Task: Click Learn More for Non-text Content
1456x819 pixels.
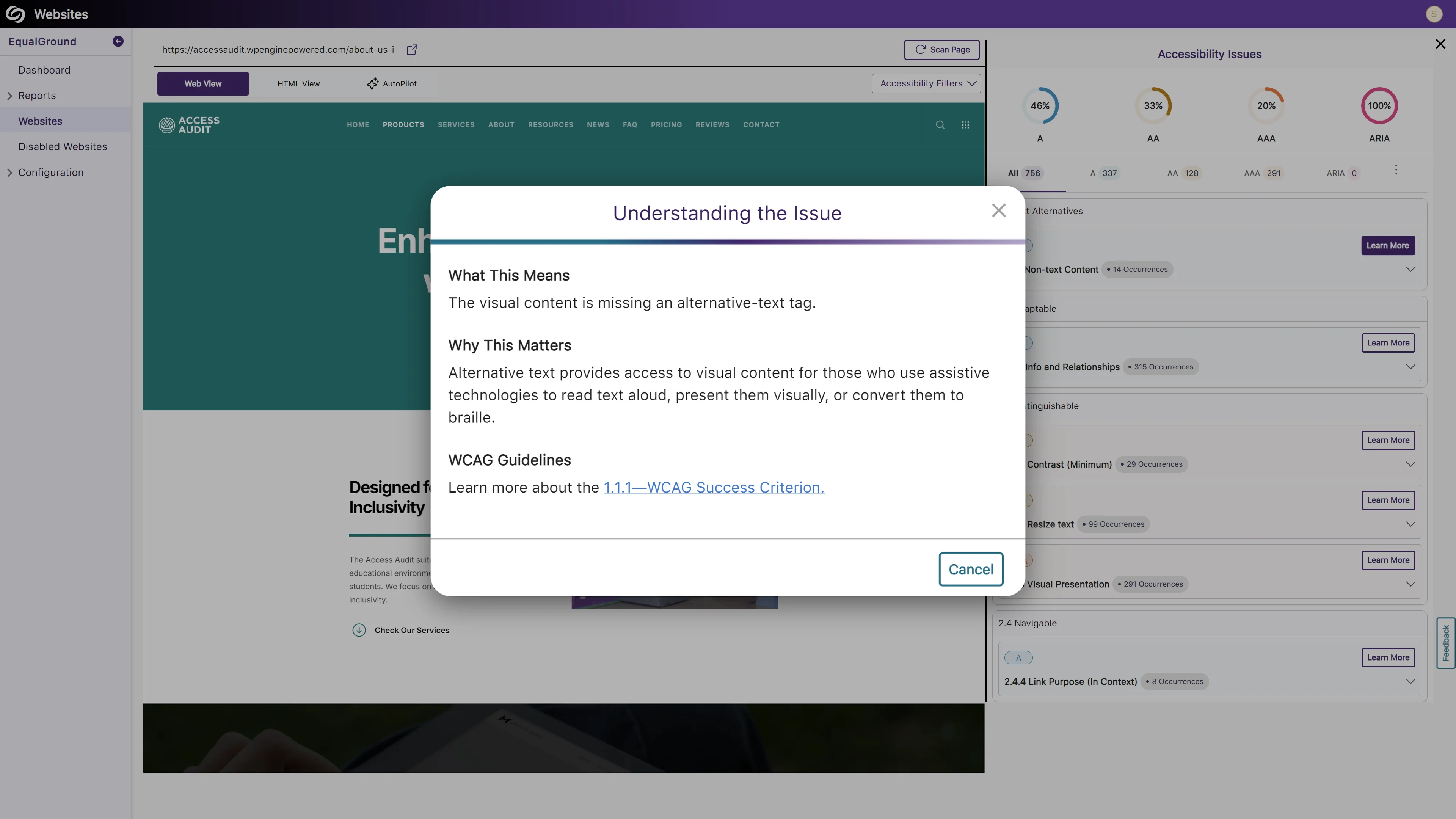Action: pos(1388,246)
